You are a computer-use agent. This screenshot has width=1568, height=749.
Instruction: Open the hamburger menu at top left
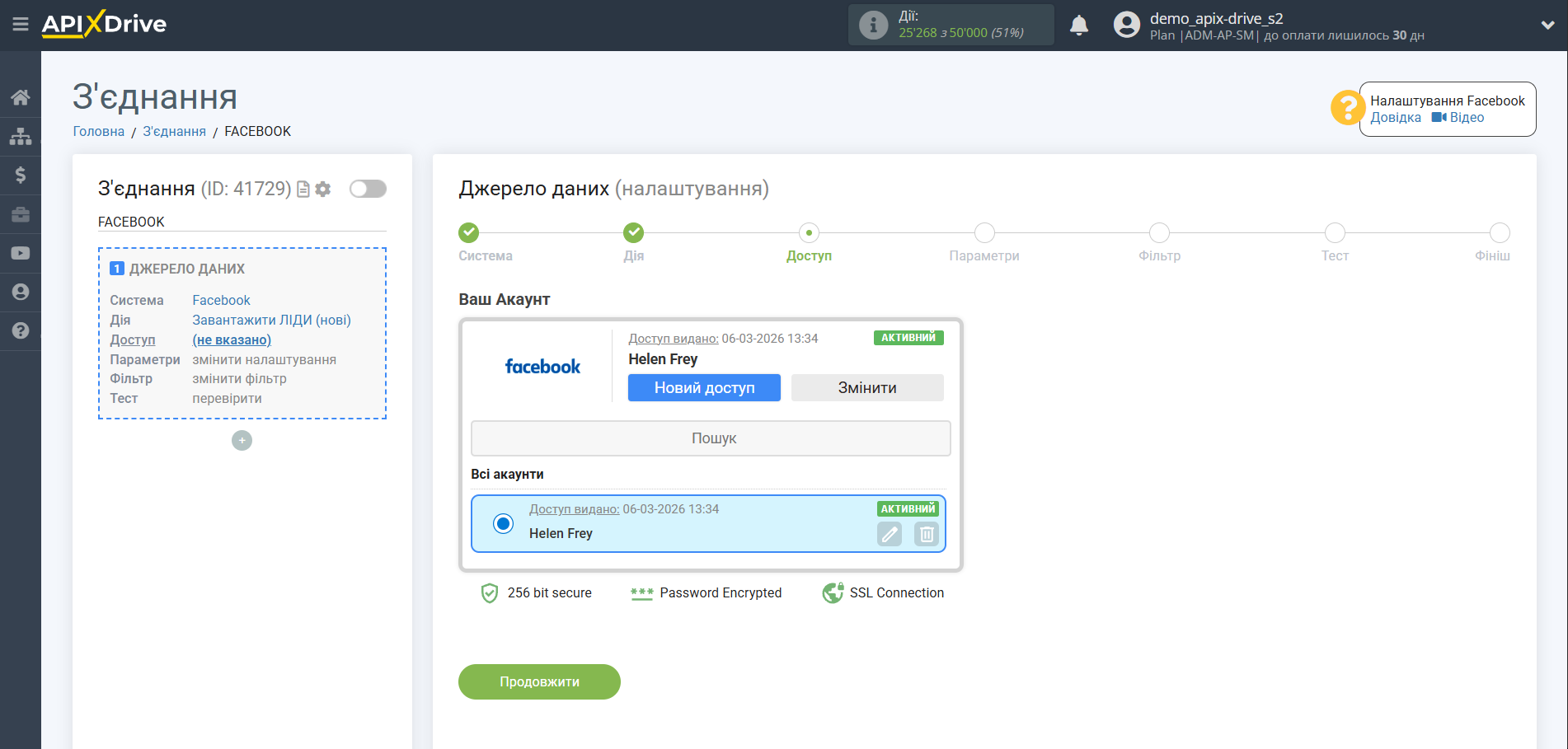coord(20,25)
